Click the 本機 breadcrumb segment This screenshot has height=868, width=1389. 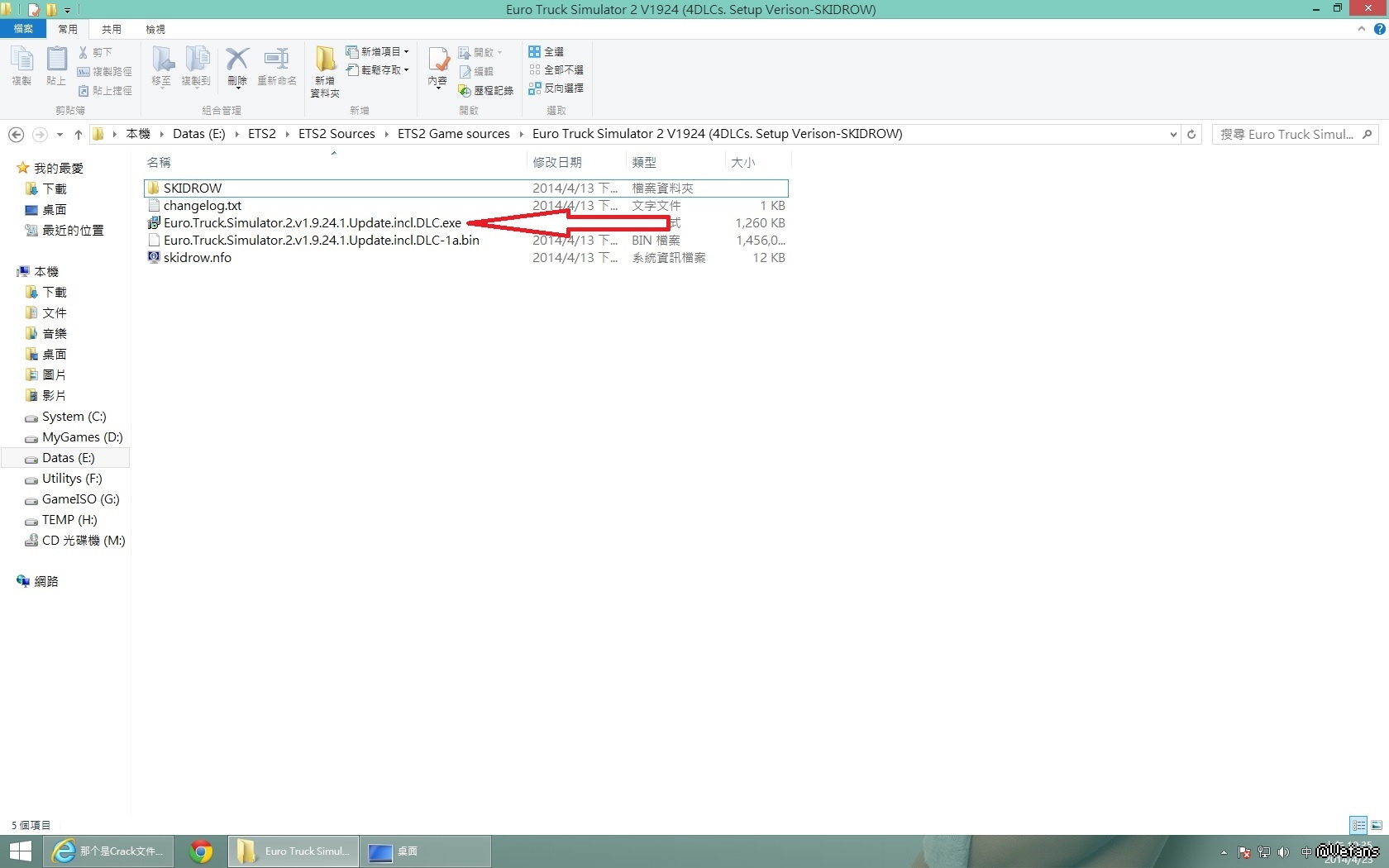click(138, 134)
